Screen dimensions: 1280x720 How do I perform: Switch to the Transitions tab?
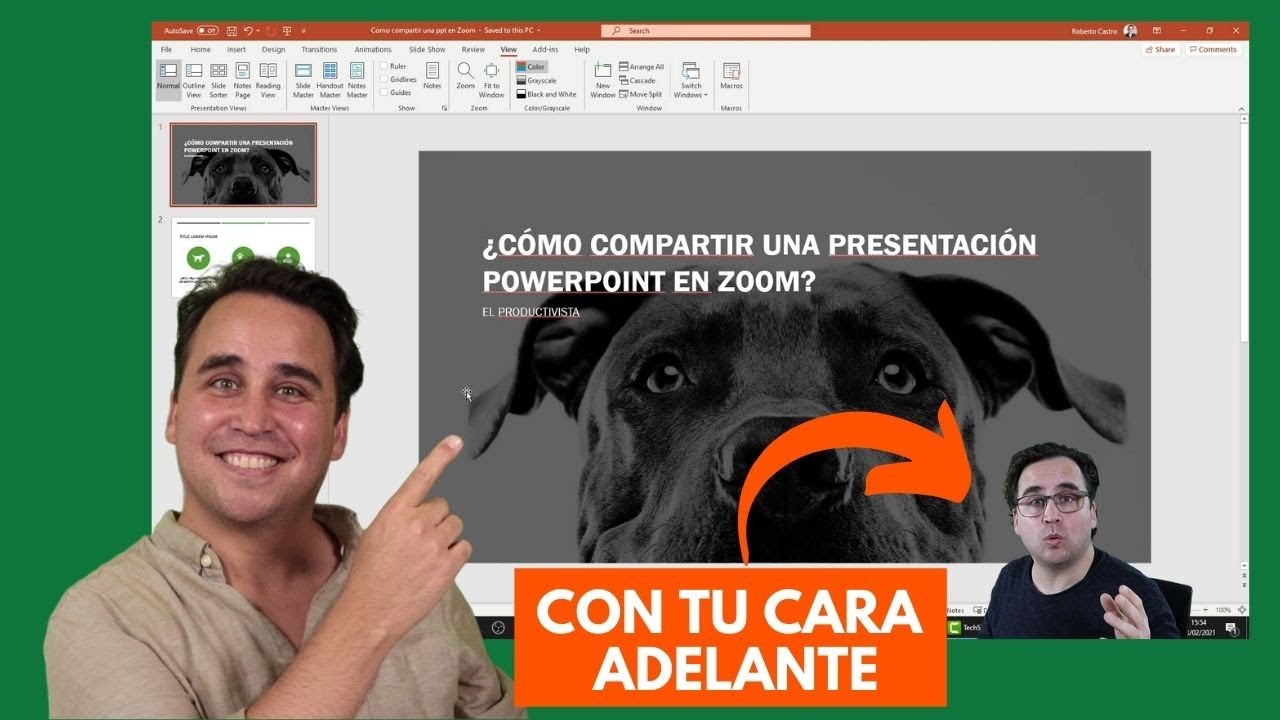click(319, 49)
